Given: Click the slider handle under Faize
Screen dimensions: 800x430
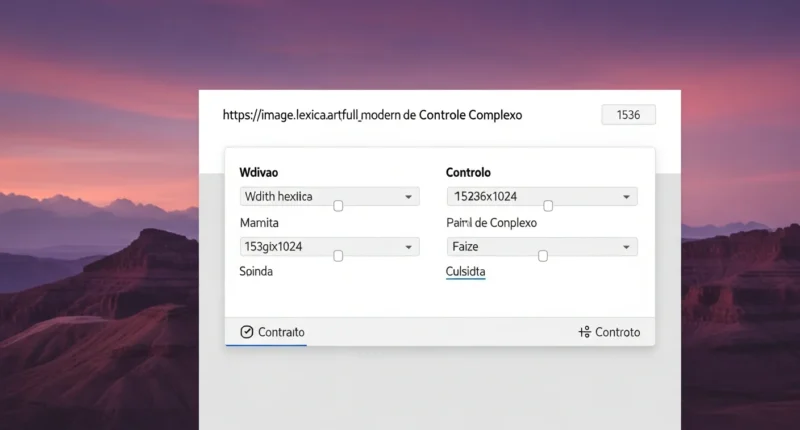Looking at the screenshot, I should click(543, 256).
